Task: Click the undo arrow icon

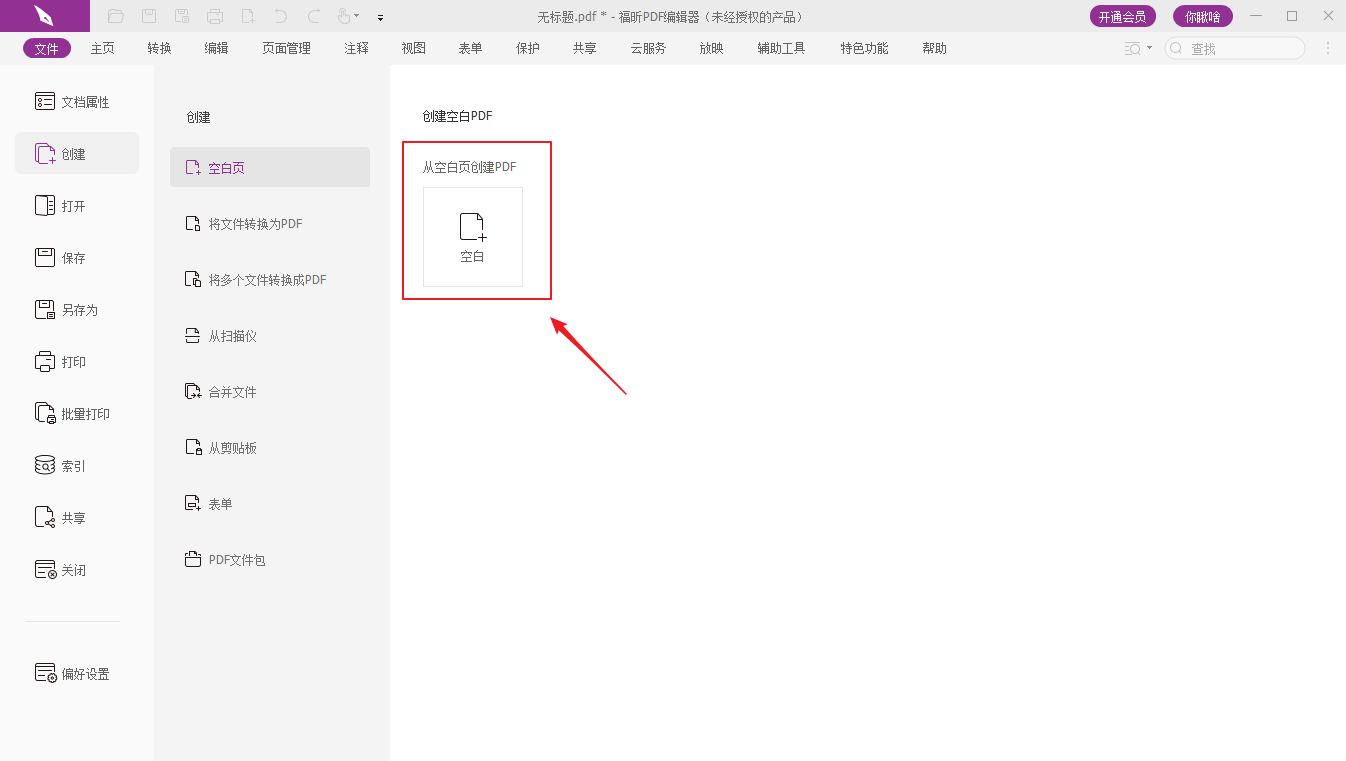Action: coord(281,16)
